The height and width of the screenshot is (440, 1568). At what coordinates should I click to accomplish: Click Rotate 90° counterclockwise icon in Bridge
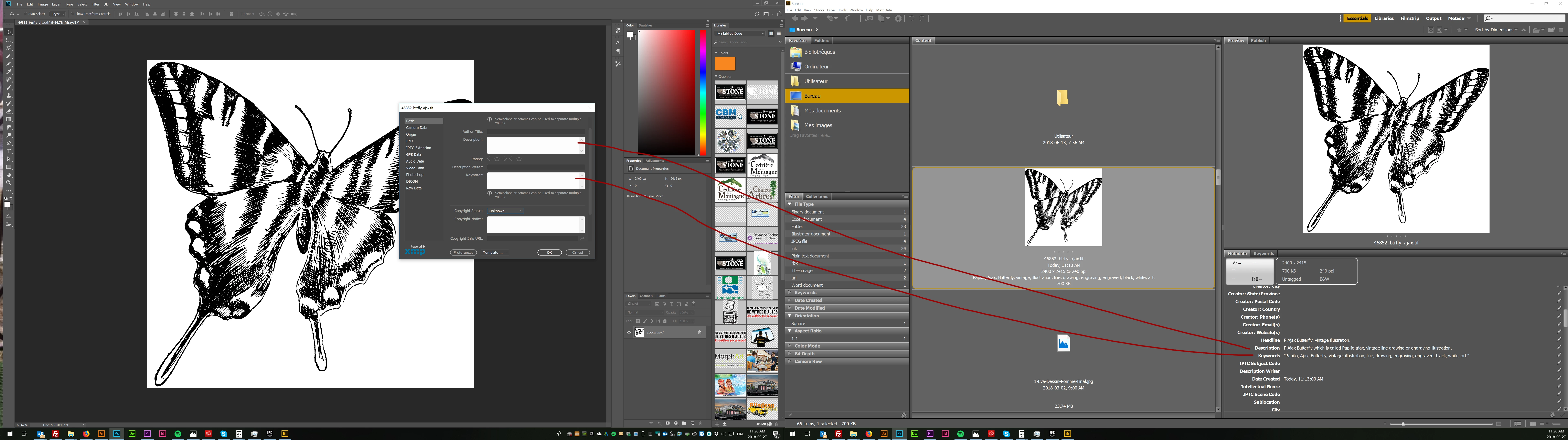coord(911,18)
